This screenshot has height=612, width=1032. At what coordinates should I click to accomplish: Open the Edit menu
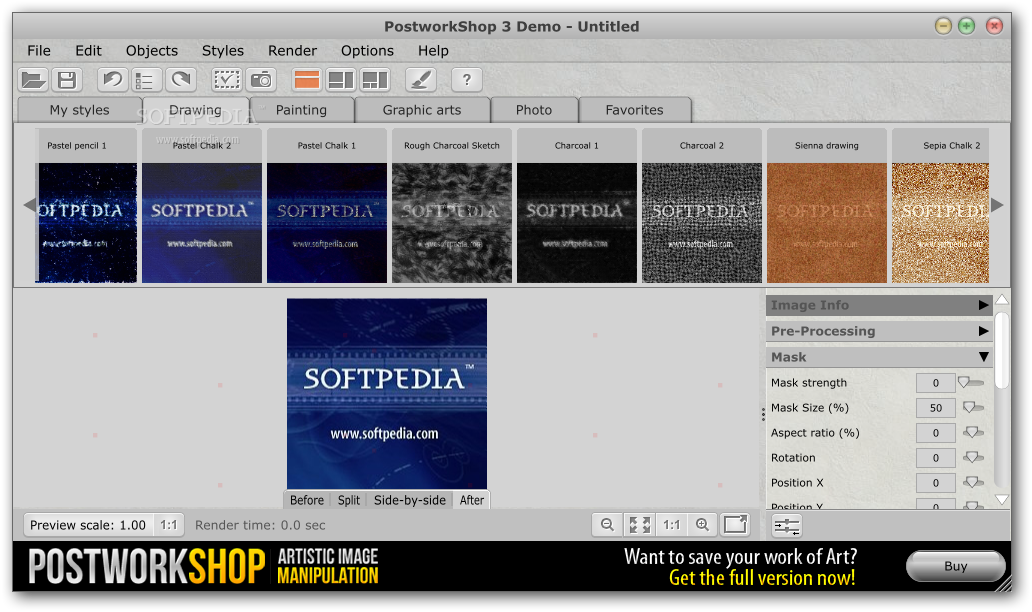click(88, 51)
